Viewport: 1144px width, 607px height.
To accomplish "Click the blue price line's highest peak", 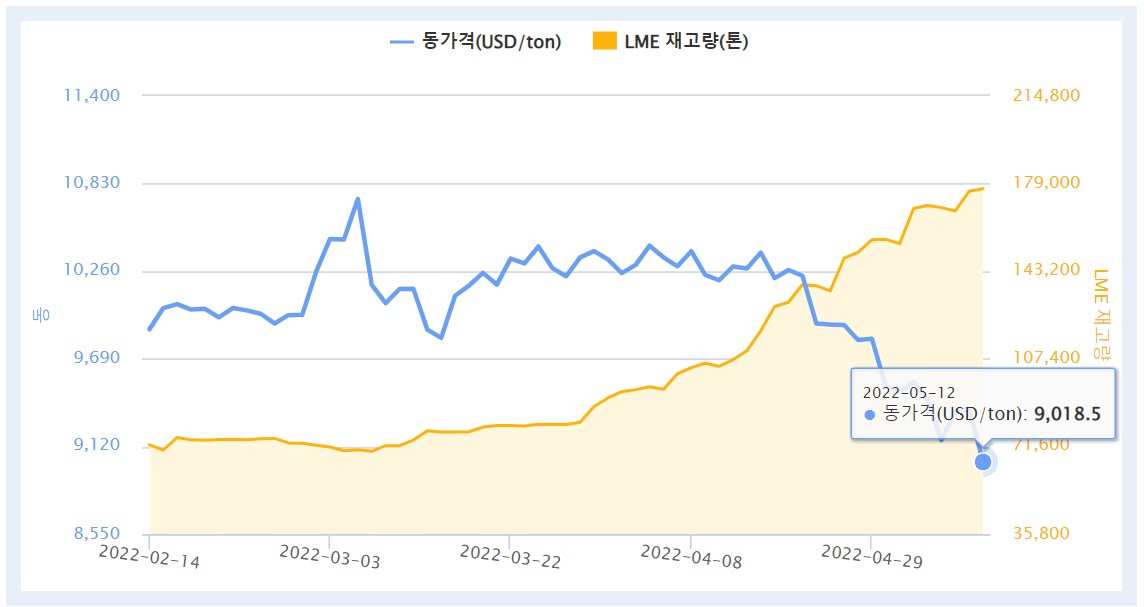I will [x=357, y=199].
